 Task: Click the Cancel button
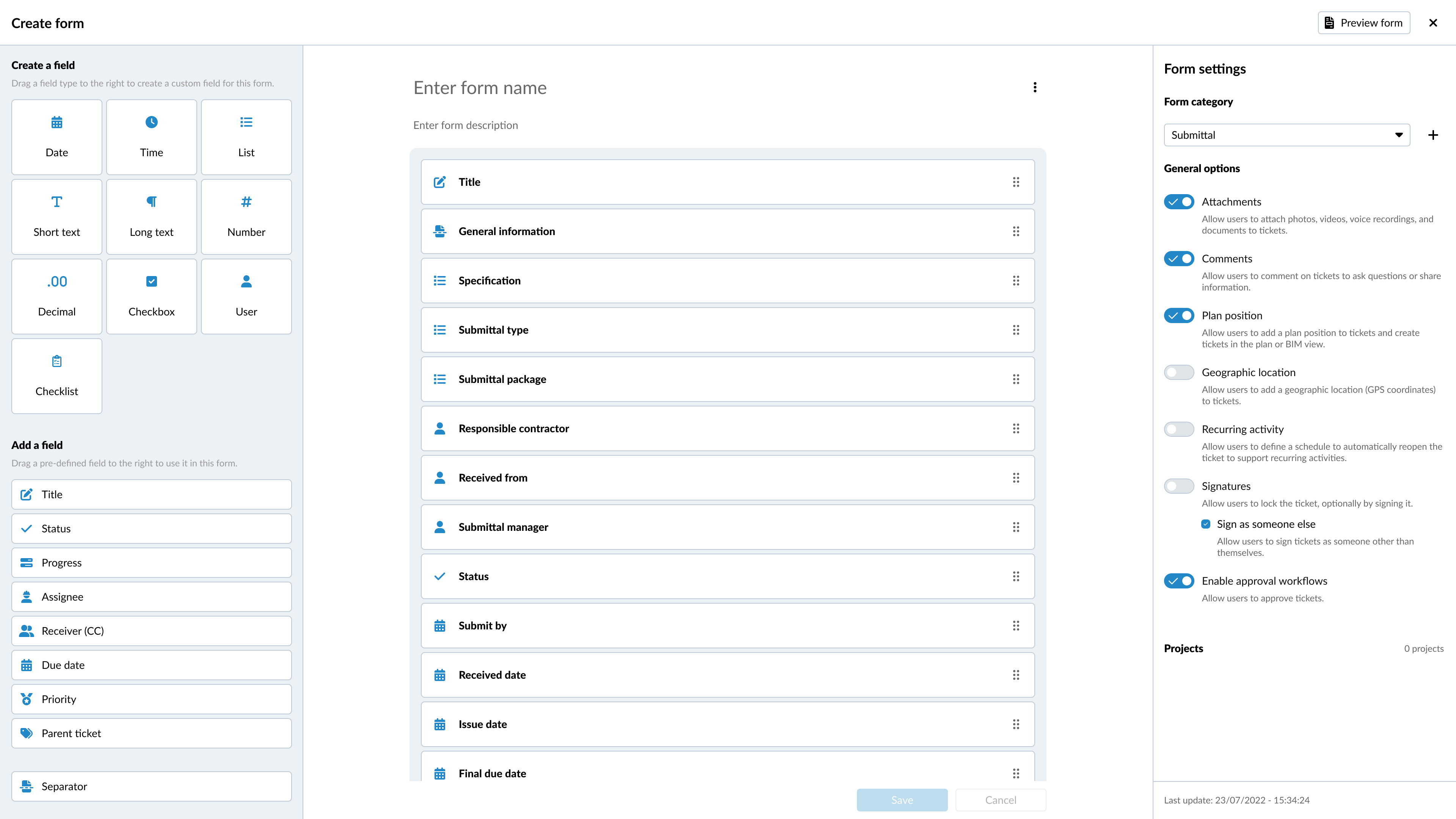pyautogui.click(x=1001, y=800)
